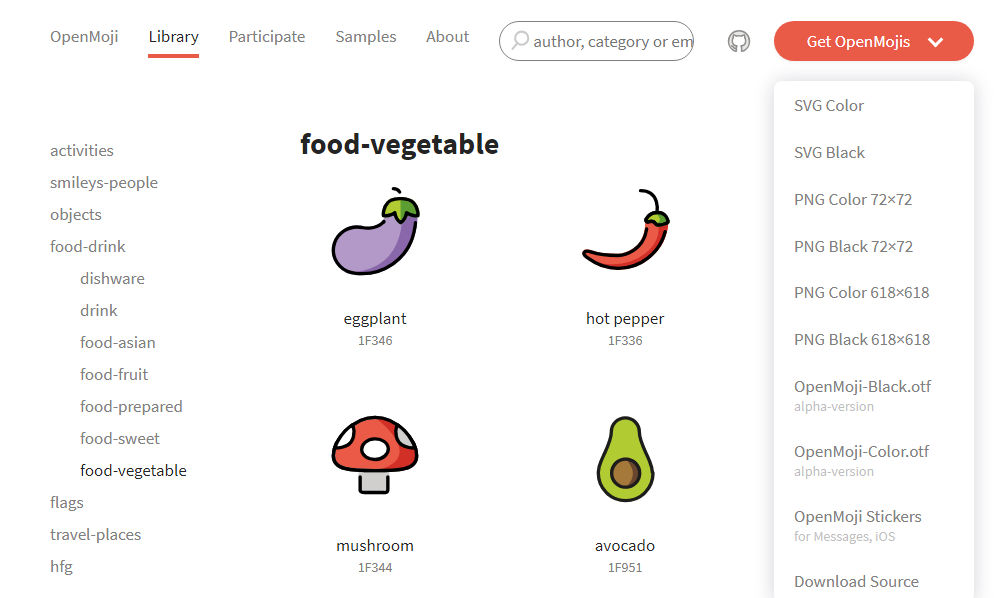Select the mushroom emoji icon
This screenshot has height=598, width=994.
tap(375, 455)
